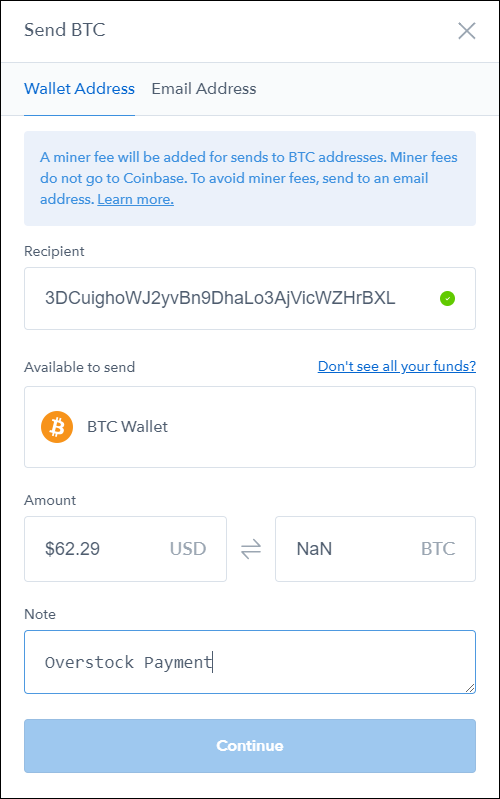Close the Send BTC dialog

466,31
